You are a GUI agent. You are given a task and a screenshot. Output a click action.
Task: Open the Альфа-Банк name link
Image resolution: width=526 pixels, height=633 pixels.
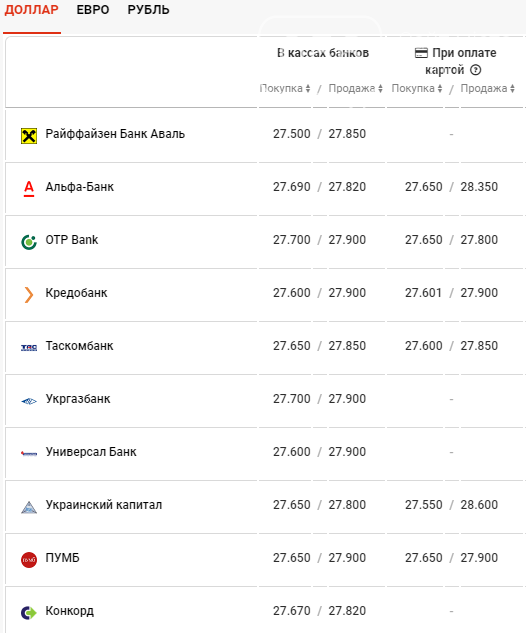(x=80, y=187)
